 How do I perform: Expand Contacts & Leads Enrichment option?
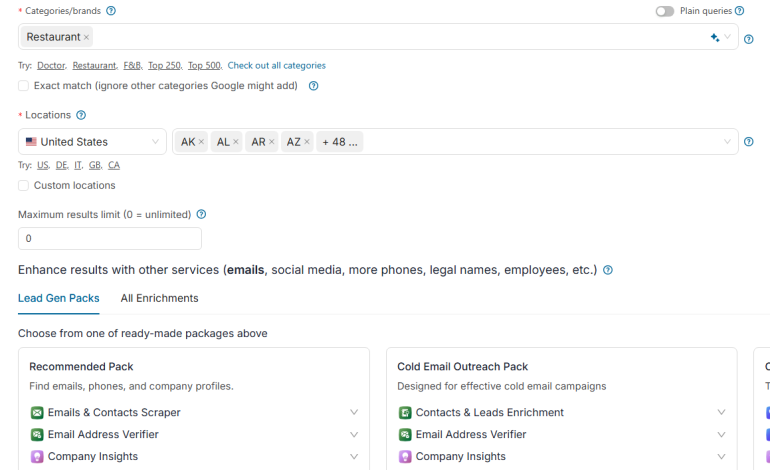pos(721,412)
